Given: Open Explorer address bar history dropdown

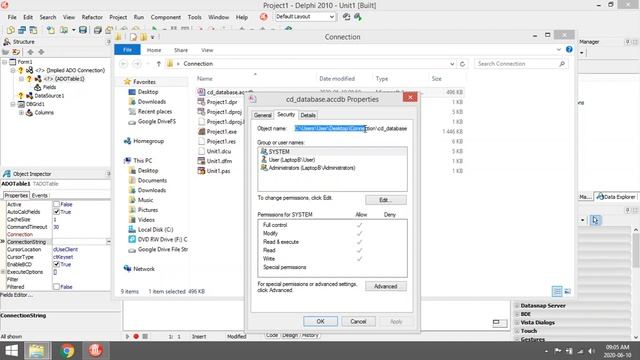Looking at the screenshot, I should [452, 64].
